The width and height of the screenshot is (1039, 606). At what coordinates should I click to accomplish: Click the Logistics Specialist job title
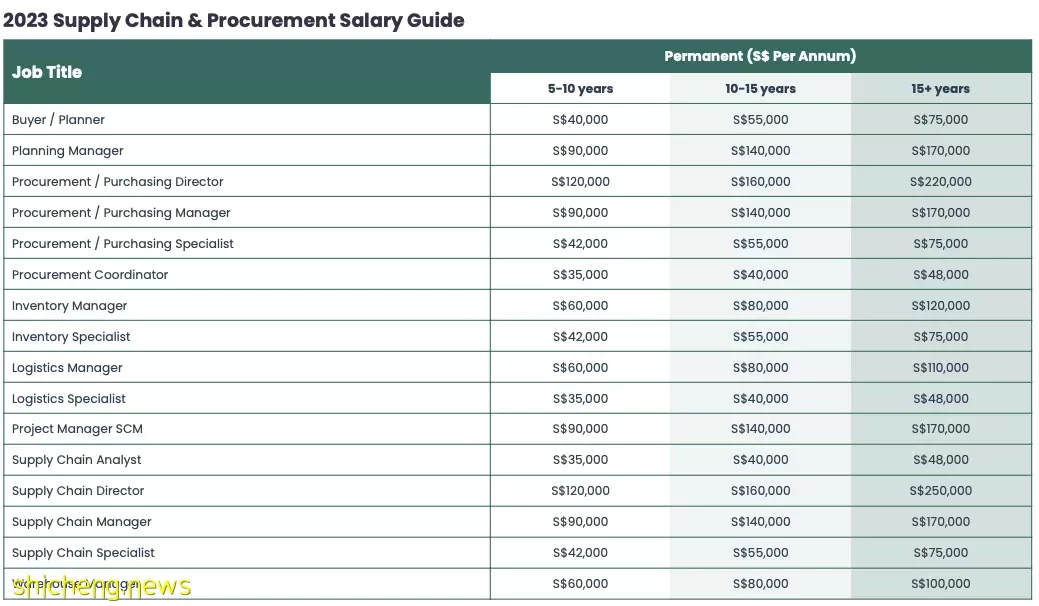[69, 399]
